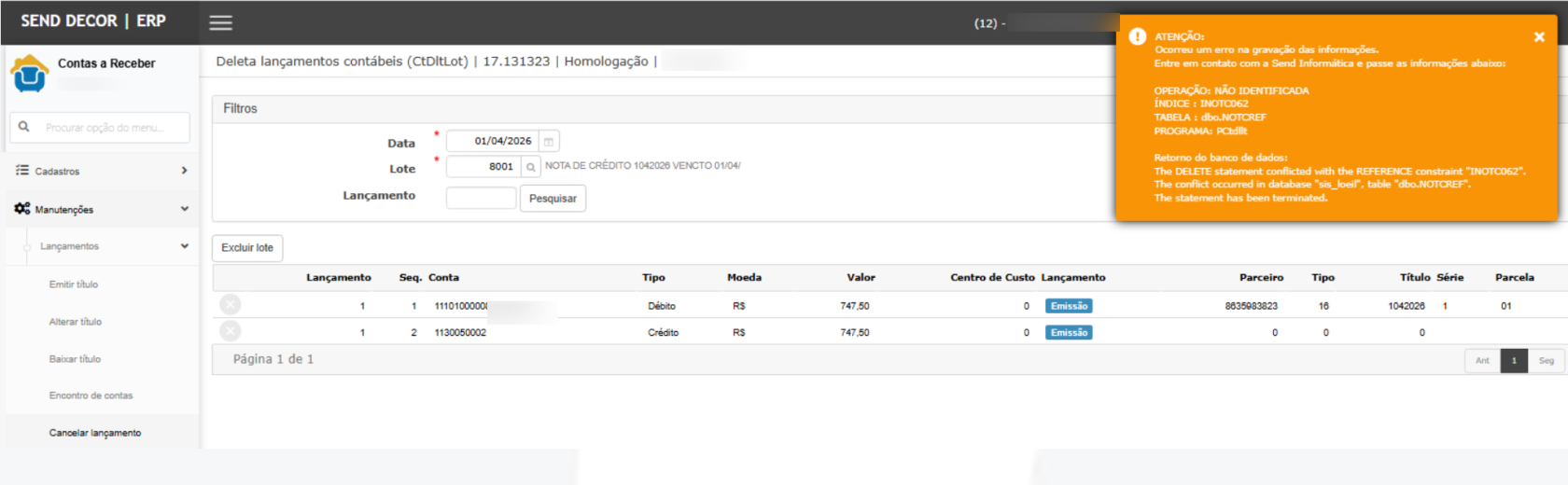Open the Lote lookup magnifier icon
Viewport: 1568px width, 485px height.
[531, 167]
